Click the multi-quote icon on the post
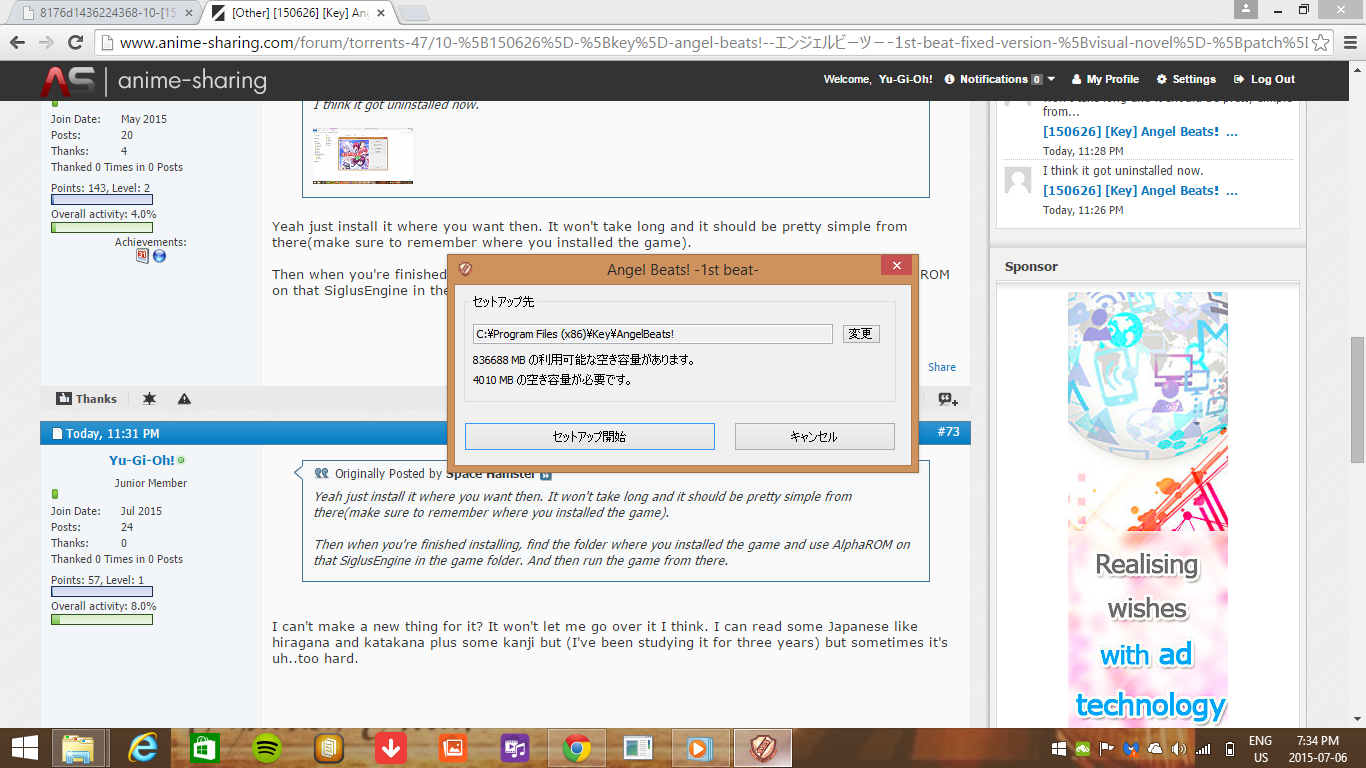Viewport: 1366px width, 768px height. tap(947, 399)
